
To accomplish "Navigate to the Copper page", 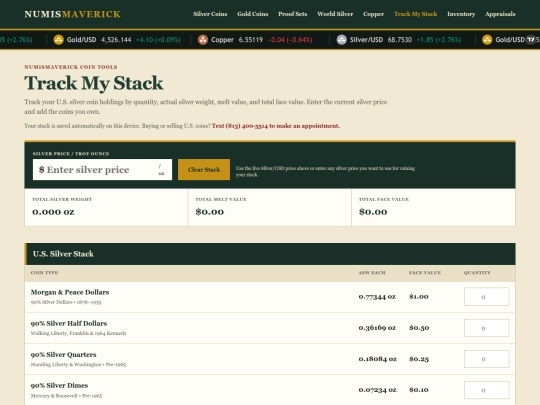I will (373, 14).
